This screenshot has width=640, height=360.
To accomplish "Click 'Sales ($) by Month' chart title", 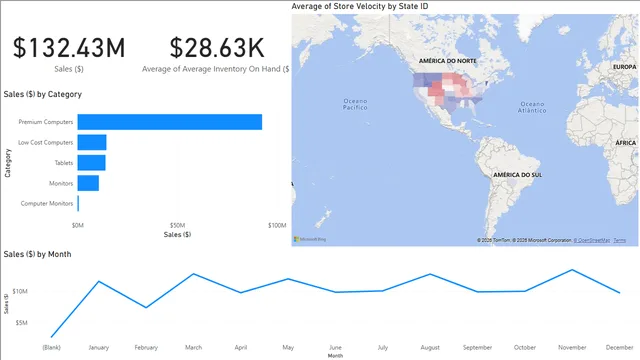I will click(38, 254).
